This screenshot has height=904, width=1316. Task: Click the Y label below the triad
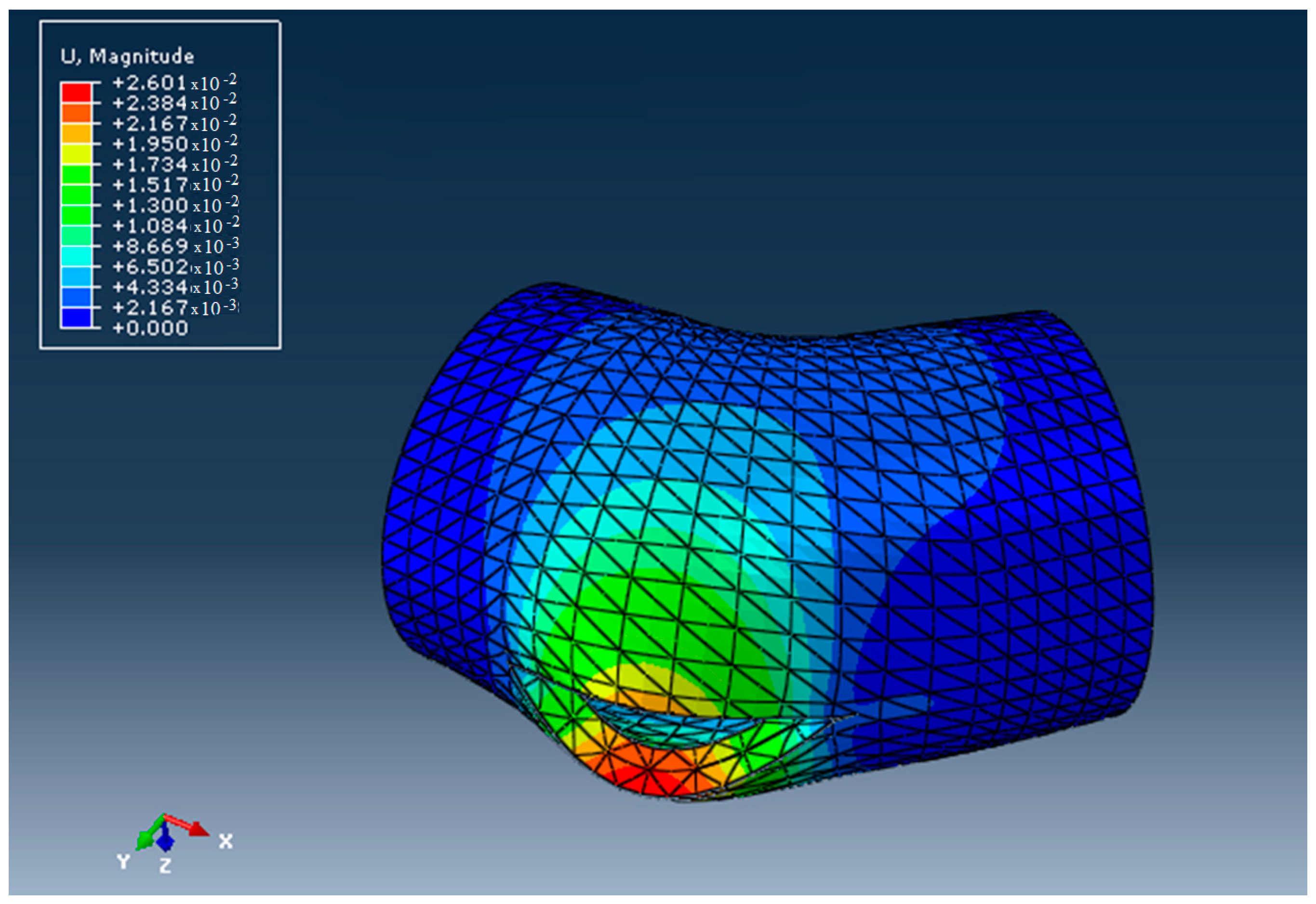pyautogui.click(x=123, y=862)
